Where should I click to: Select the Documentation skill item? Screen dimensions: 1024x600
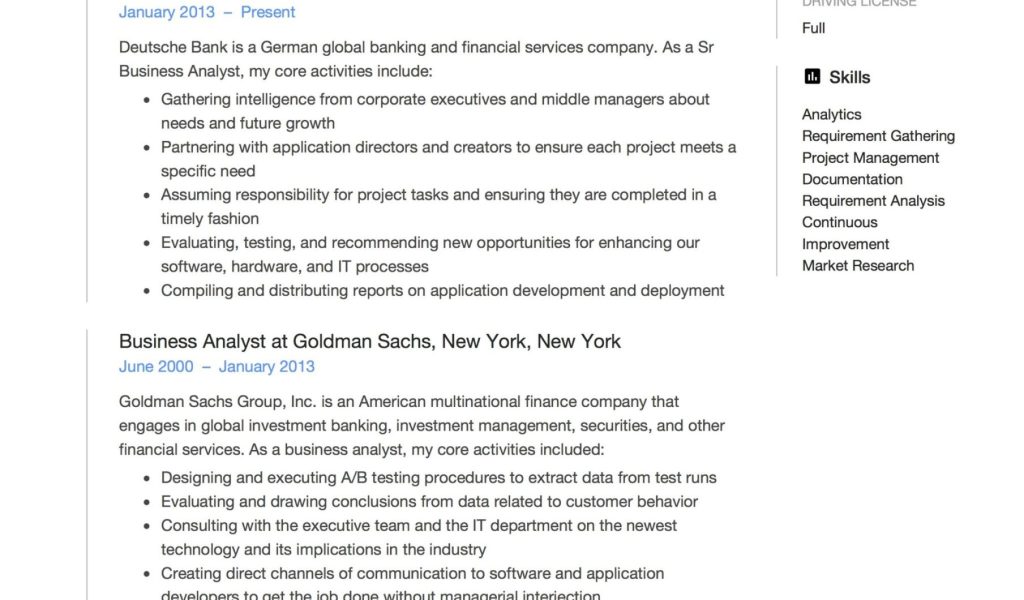(852, 179)
